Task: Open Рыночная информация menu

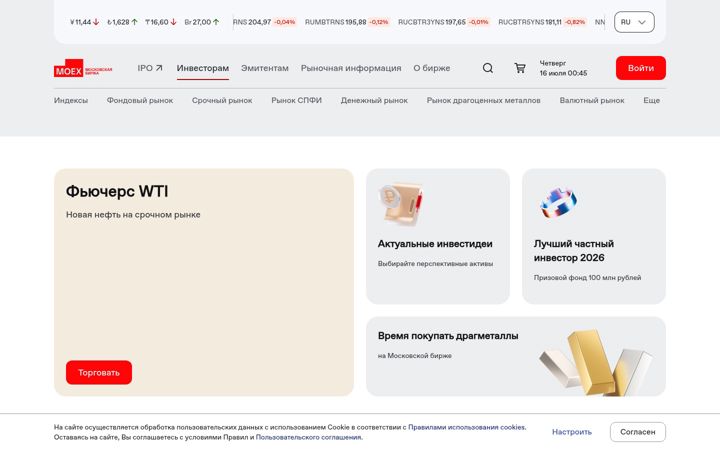Action: pos(351,68)
